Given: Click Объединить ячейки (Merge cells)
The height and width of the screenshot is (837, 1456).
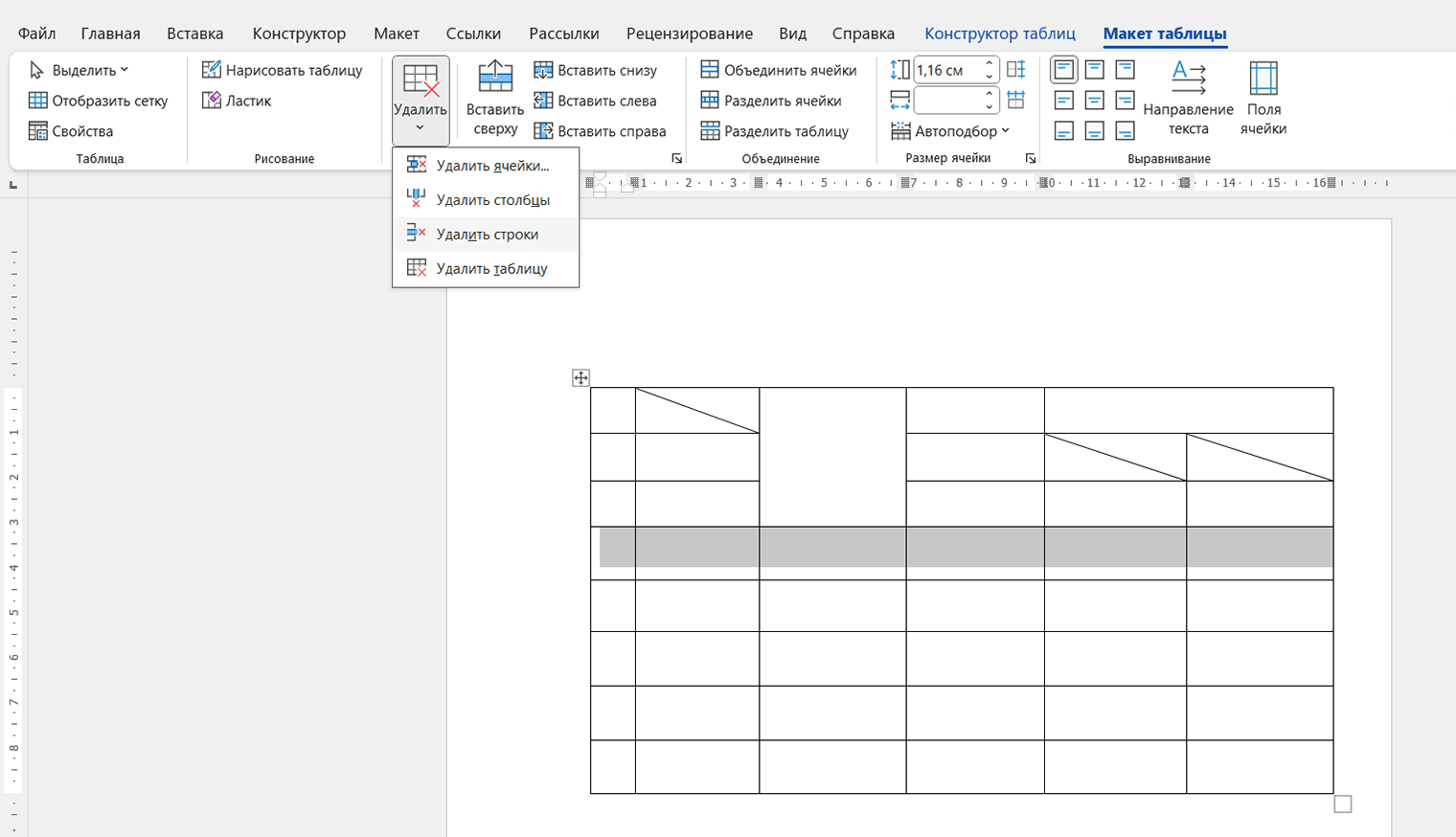Looking at the screenshot, I should [779, 70].
